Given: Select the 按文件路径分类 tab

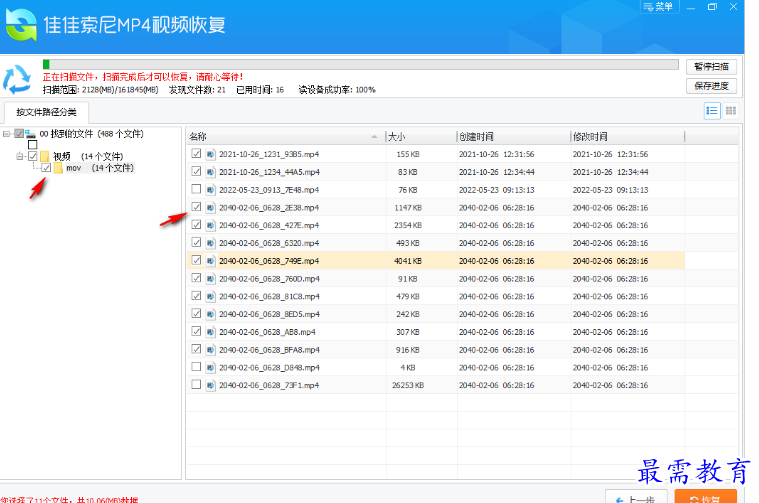Looking at the screenshot, I should pos(46,112).
